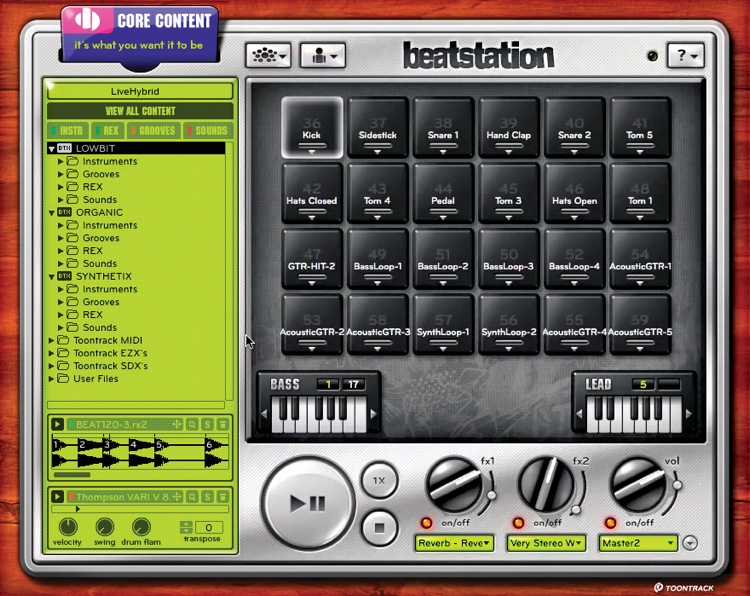The width and height of the screenshot is (750, 596).
Task: Click the fx1 send knob
Action: click(454, 486)
